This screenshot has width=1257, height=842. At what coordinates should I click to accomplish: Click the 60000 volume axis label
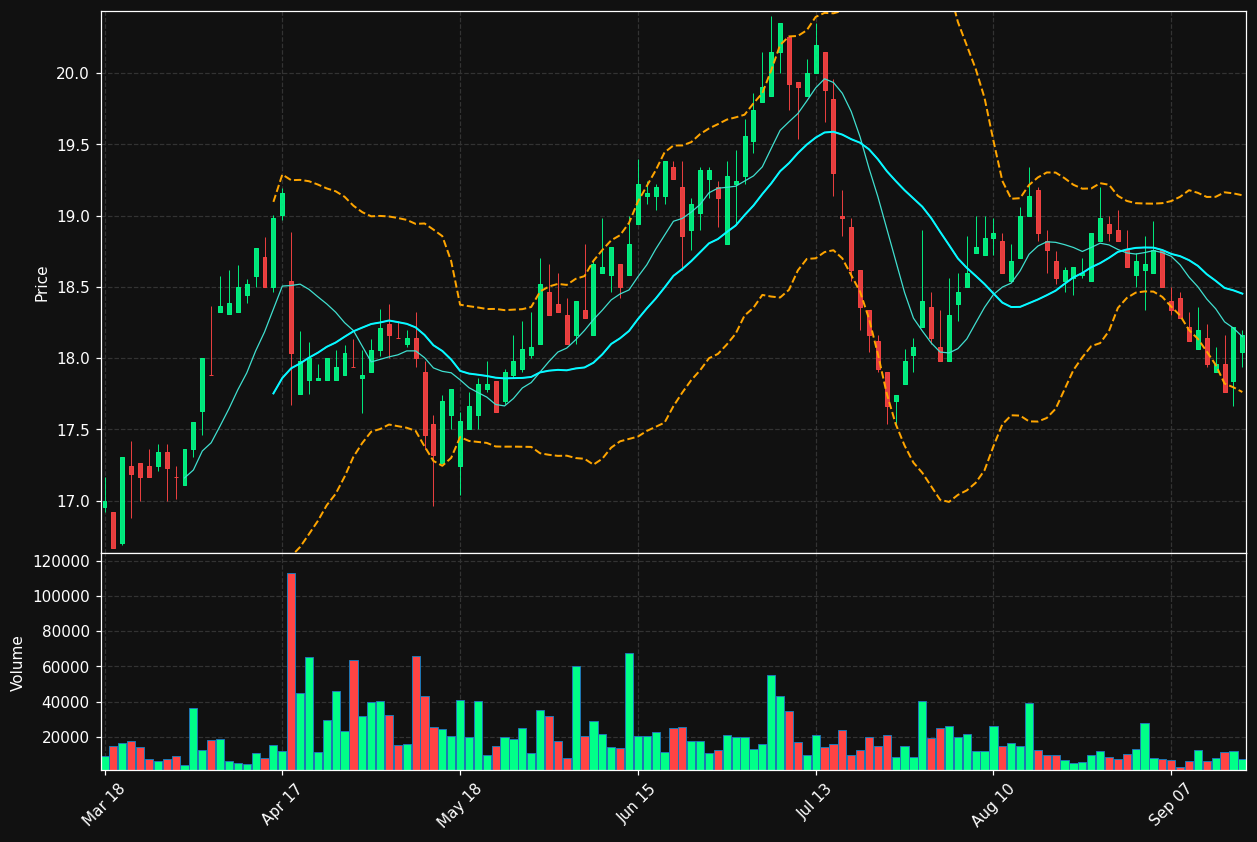[65, 667]
